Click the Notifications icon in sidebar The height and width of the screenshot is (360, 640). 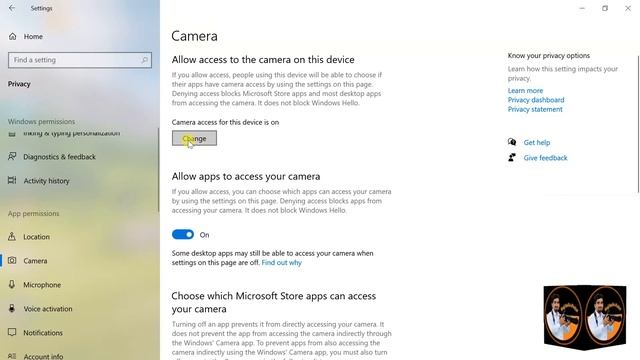[x=12, y=332]
